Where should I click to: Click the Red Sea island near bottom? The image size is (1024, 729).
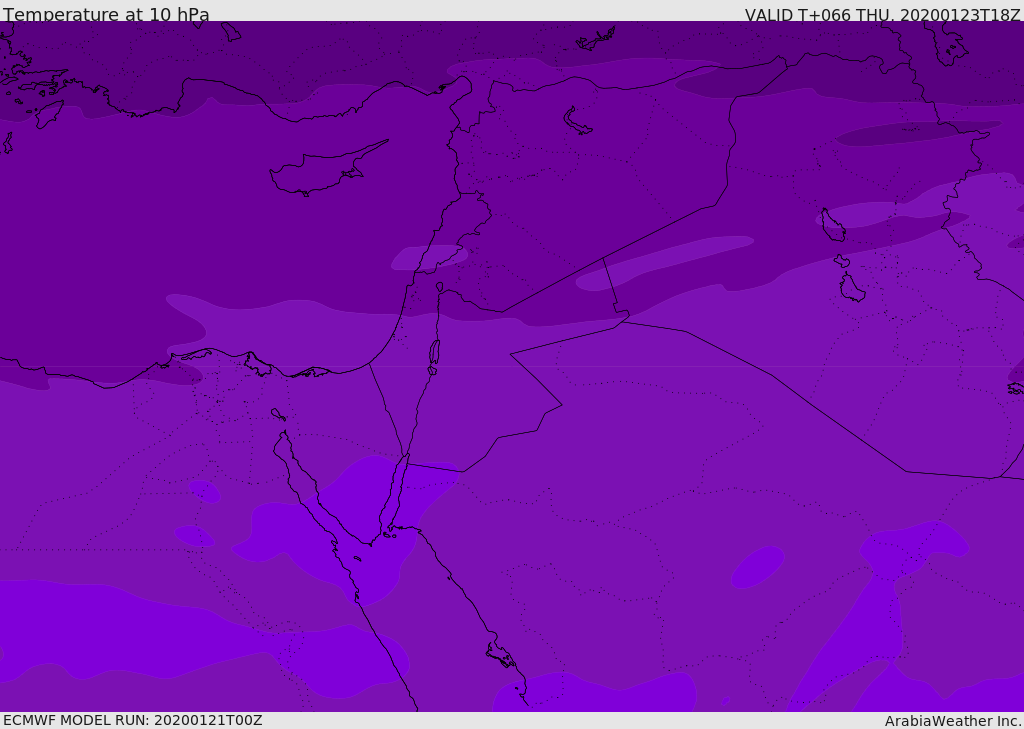coord(501,655)
